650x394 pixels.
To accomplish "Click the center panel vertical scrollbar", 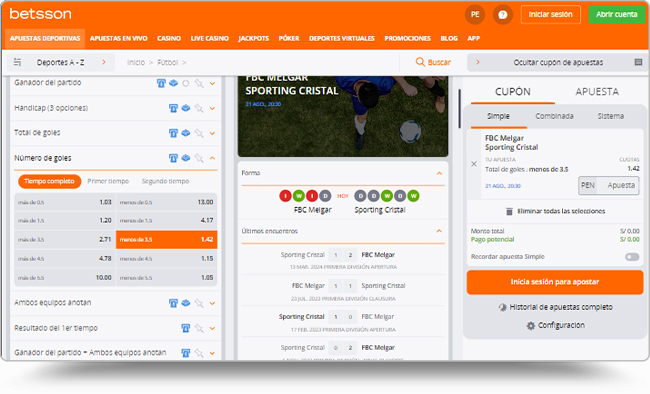I will click(459, 109).
